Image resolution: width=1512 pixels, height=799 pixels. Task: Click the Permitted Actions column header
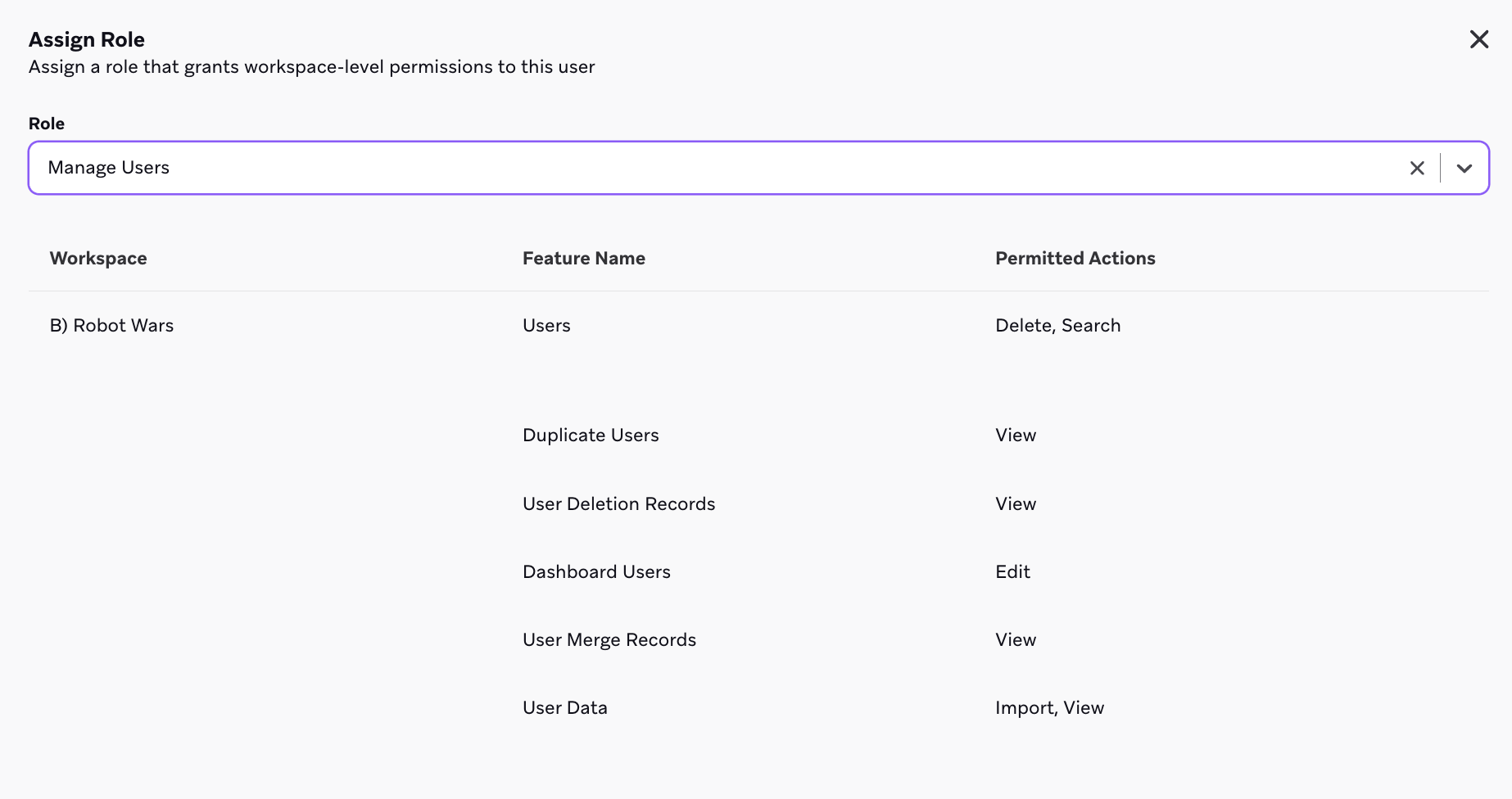click(x=1075, y=259)
